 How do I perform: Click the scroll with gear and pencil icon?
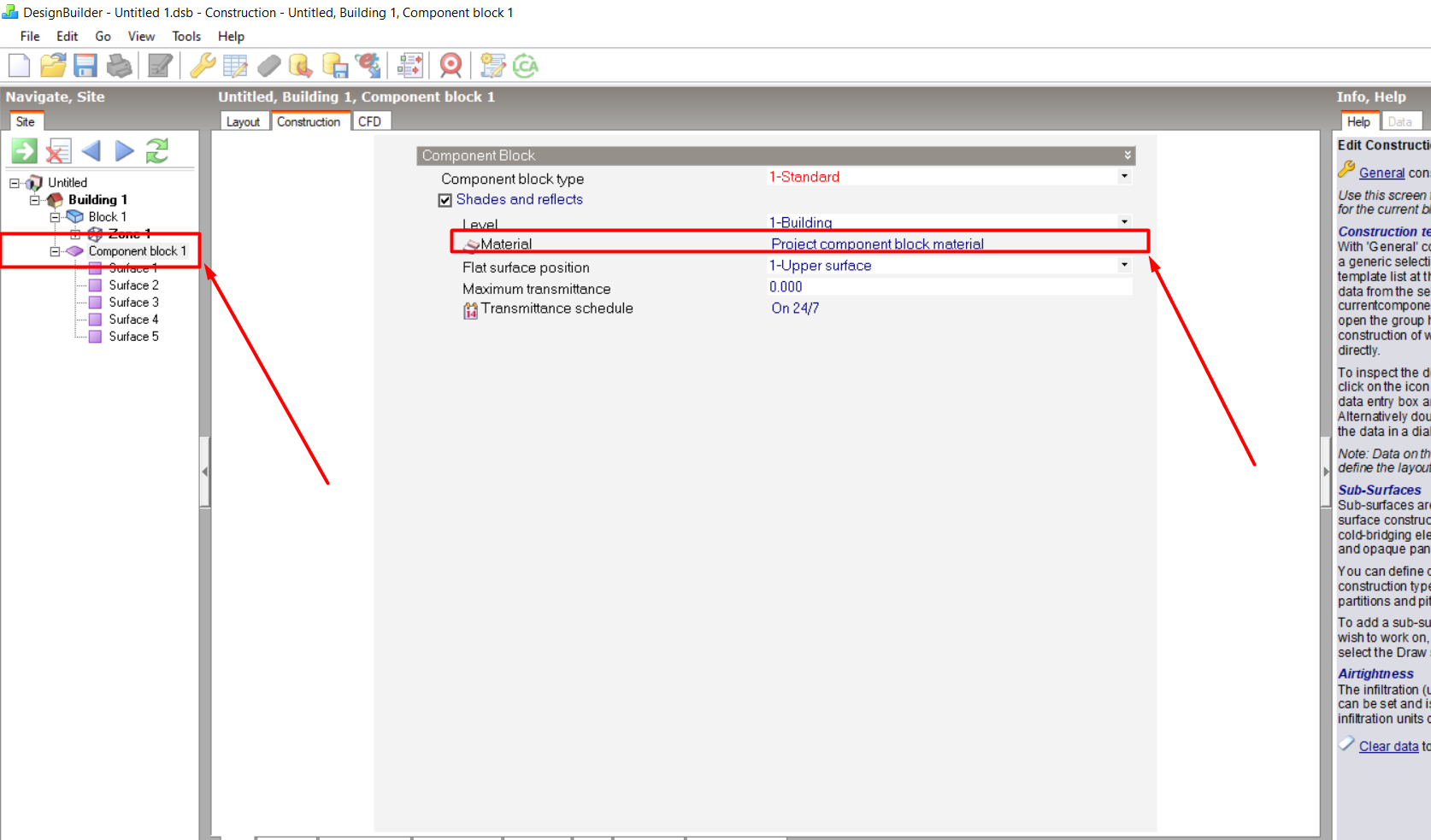tap(493, 66)
